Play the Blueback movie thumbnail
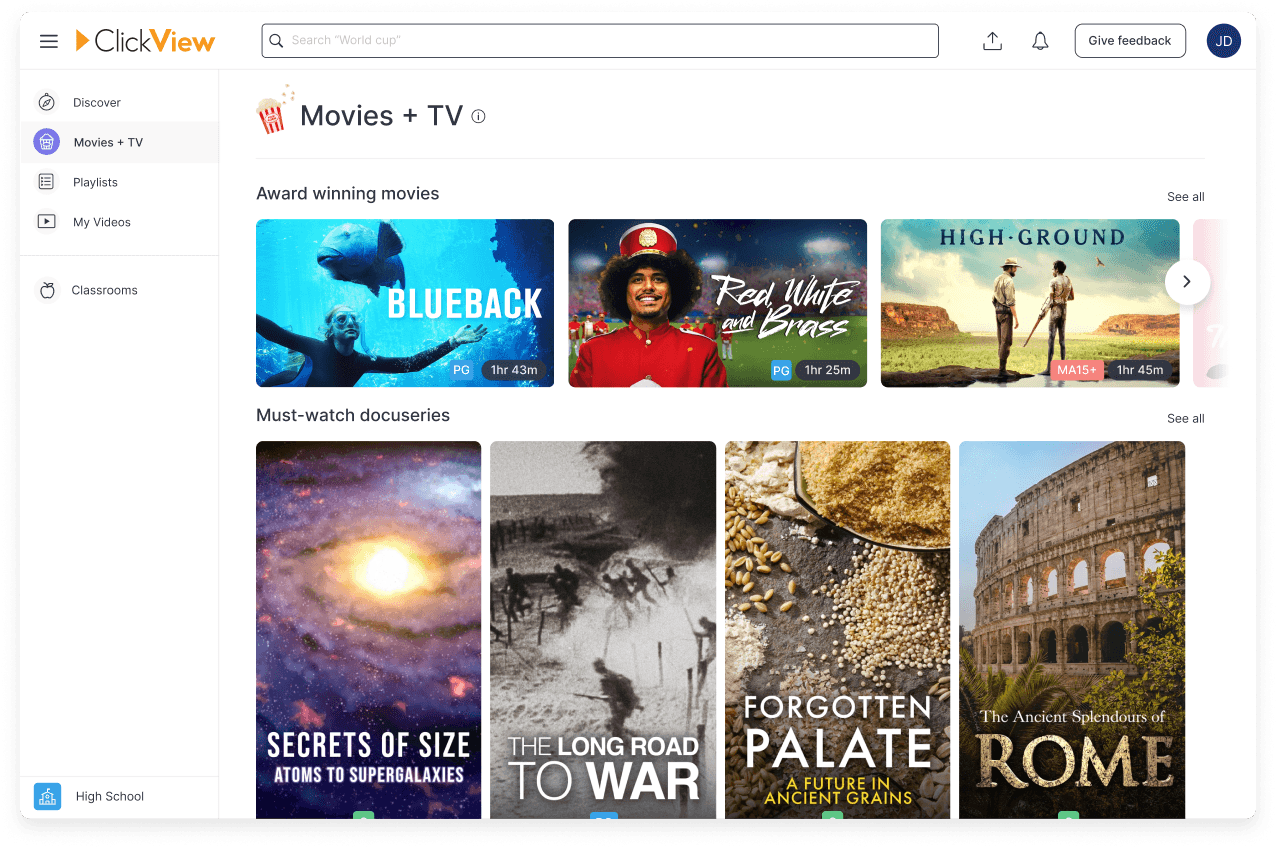This screenshot has height=847, width=1276. 405,303
